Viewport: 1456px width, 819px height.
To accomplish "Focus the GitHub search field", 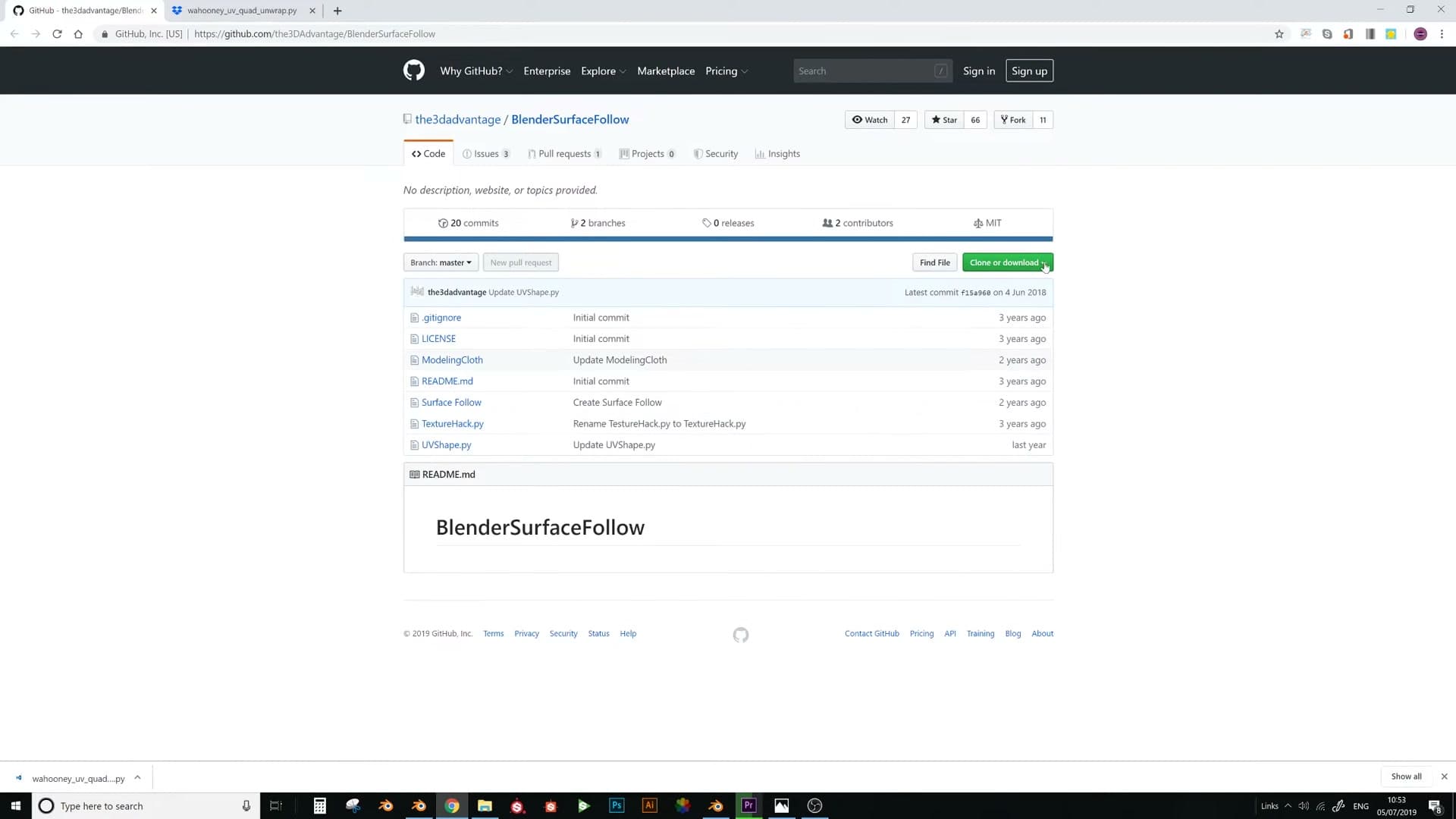I will point(872,71).
